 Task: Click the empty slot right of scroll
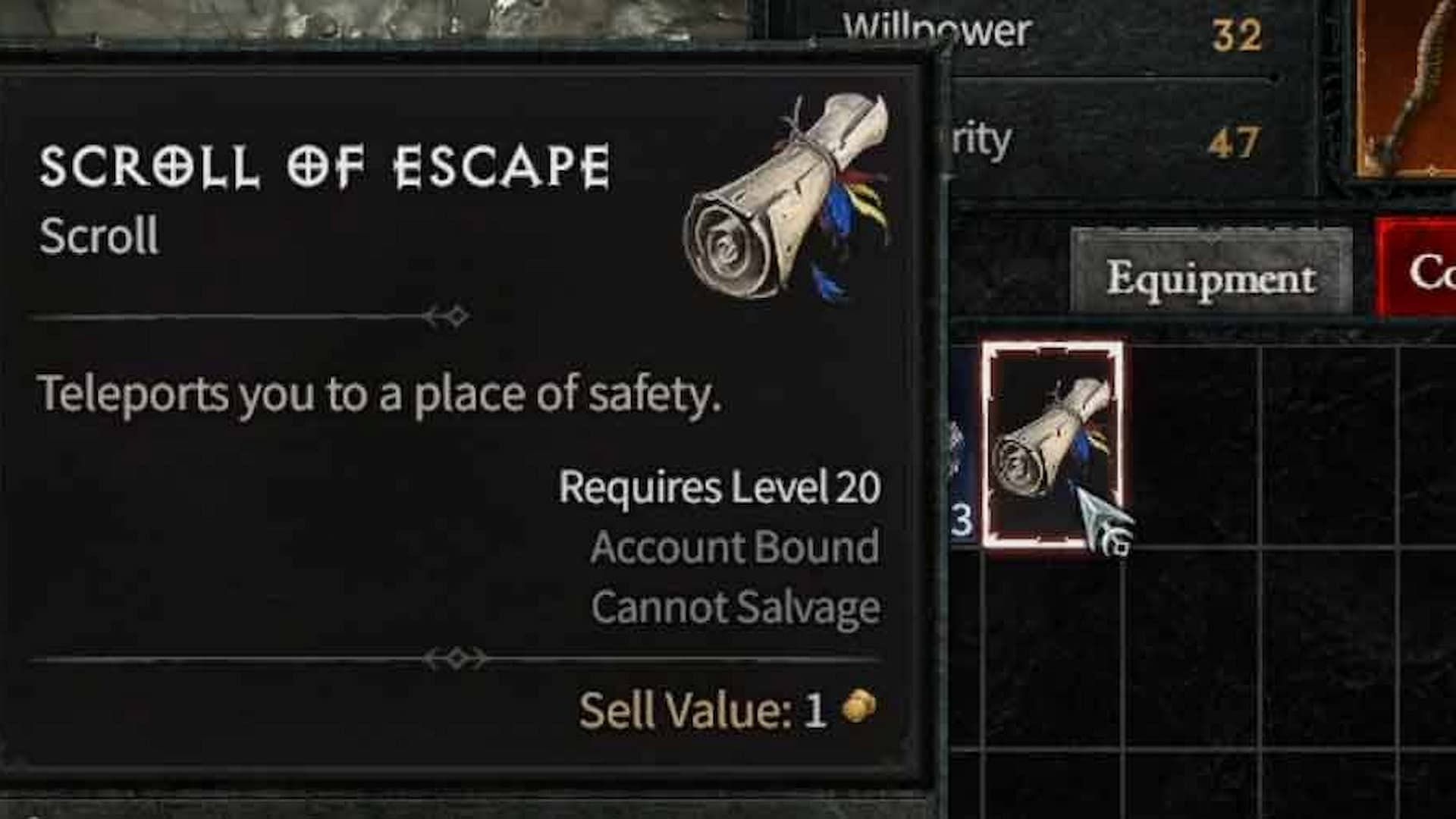(x=1191, y=446)
